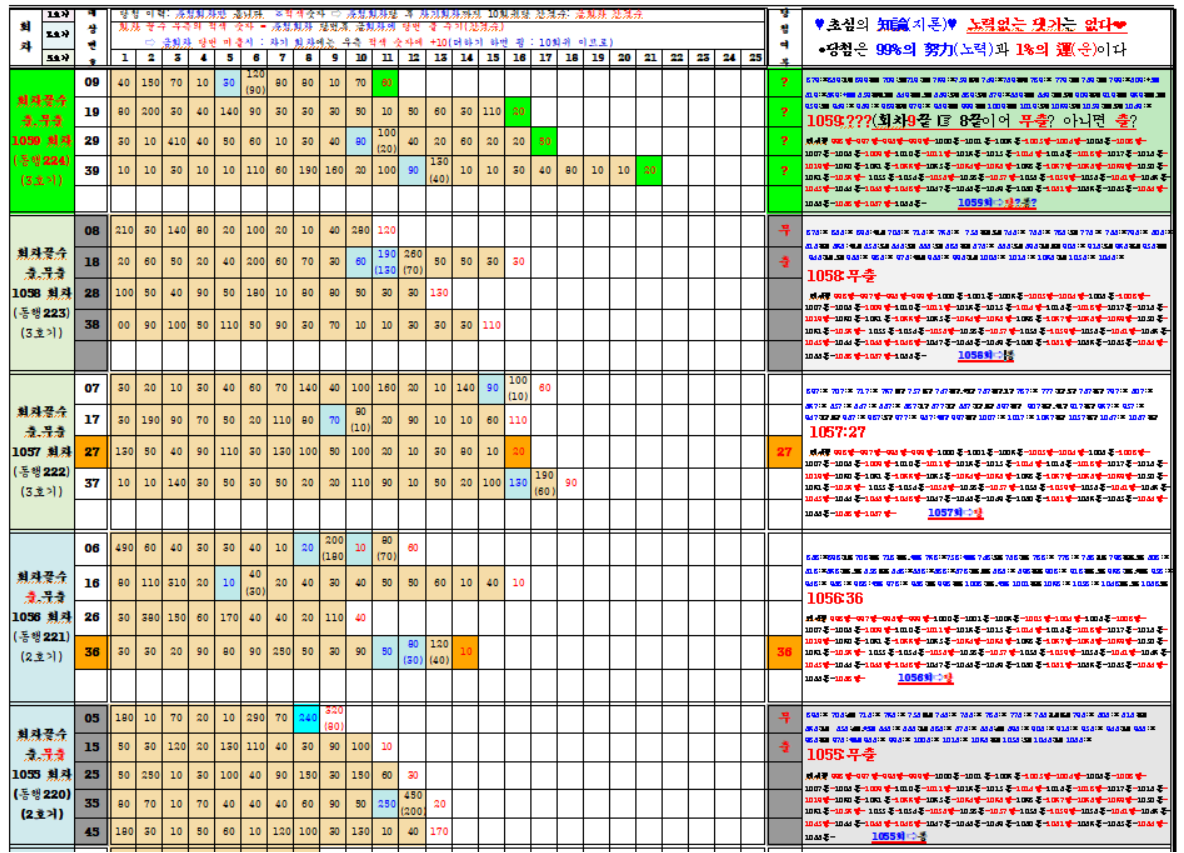Select the orange 36 row label in the 1056 block
1184x853 pixels.
(x=92, y=652)
